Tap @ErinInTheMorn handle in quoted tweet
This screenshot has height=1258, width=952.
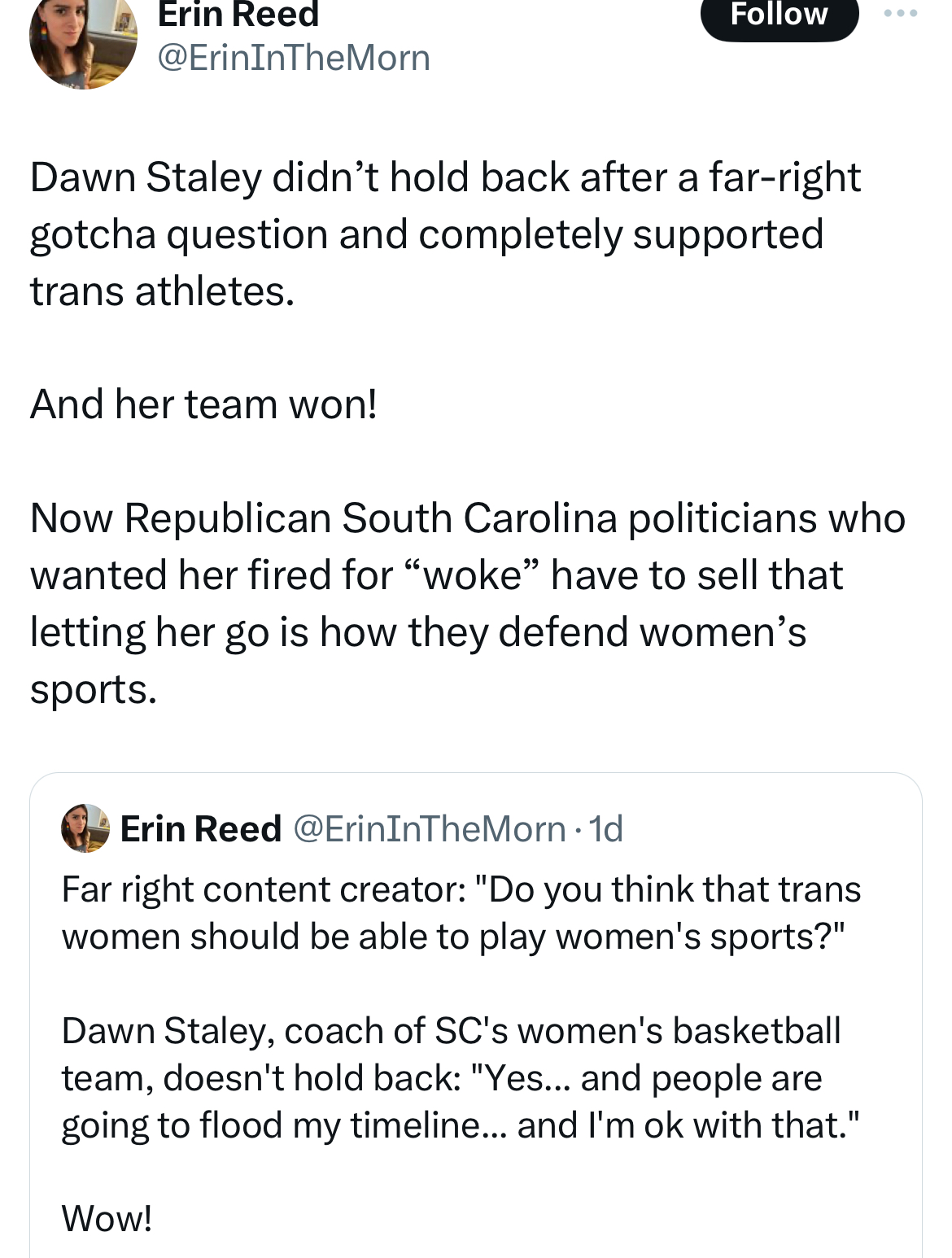[x=429, y=829]
